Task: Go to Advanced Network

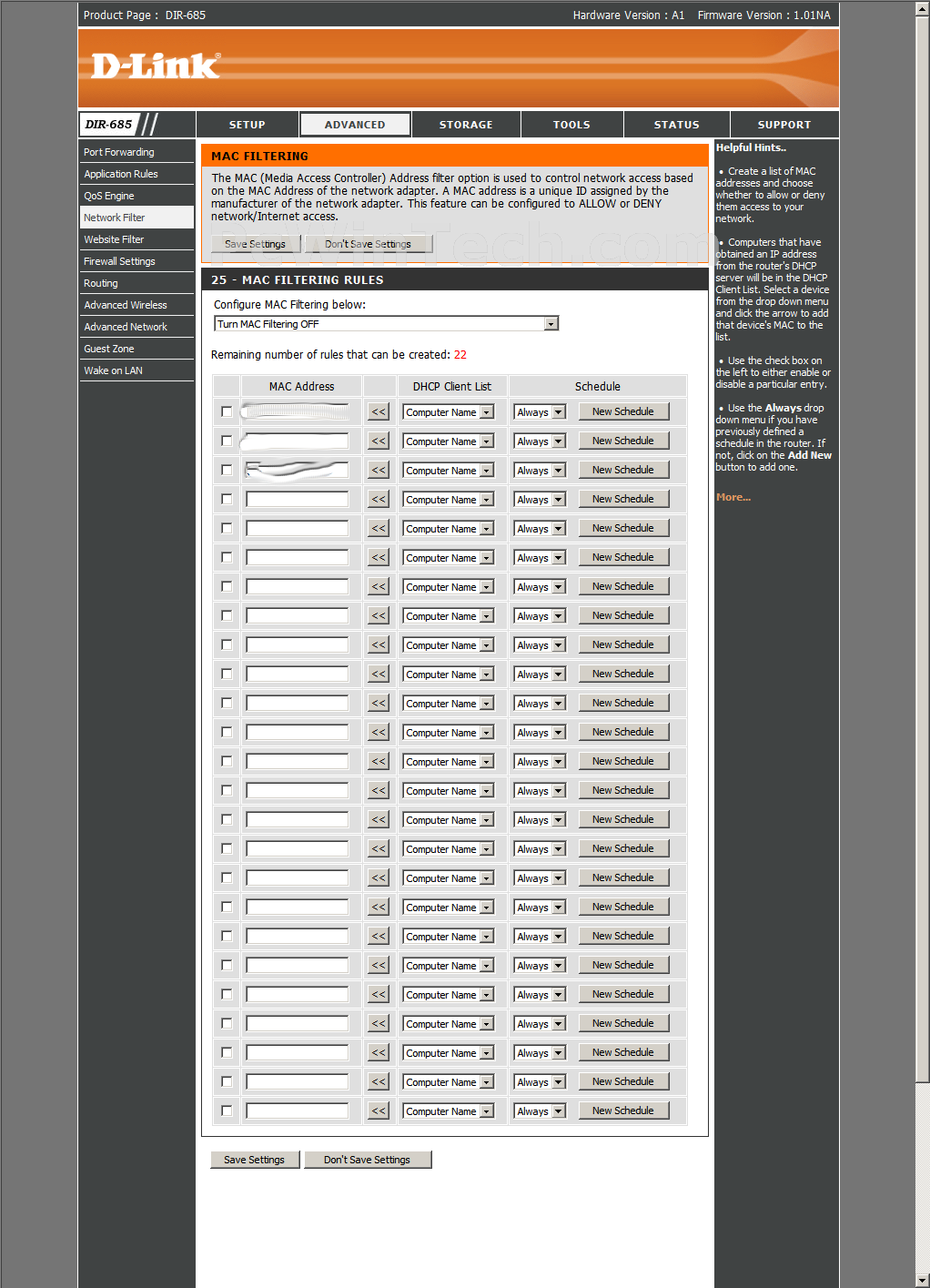Action: tap(136, 327)
